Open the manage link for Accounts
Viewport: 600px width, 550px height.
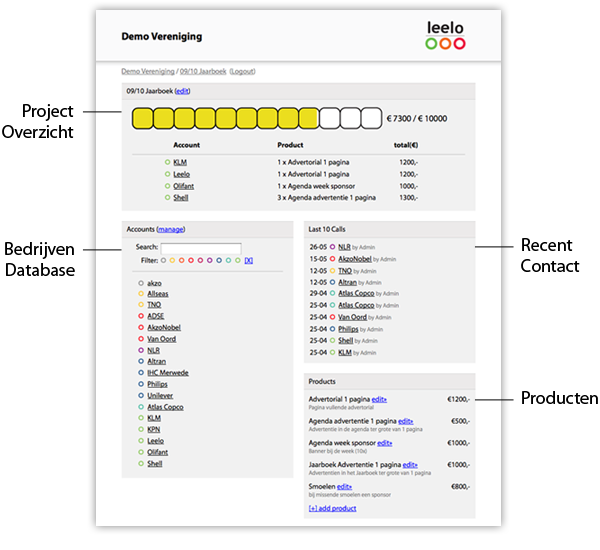click(171, 229)
